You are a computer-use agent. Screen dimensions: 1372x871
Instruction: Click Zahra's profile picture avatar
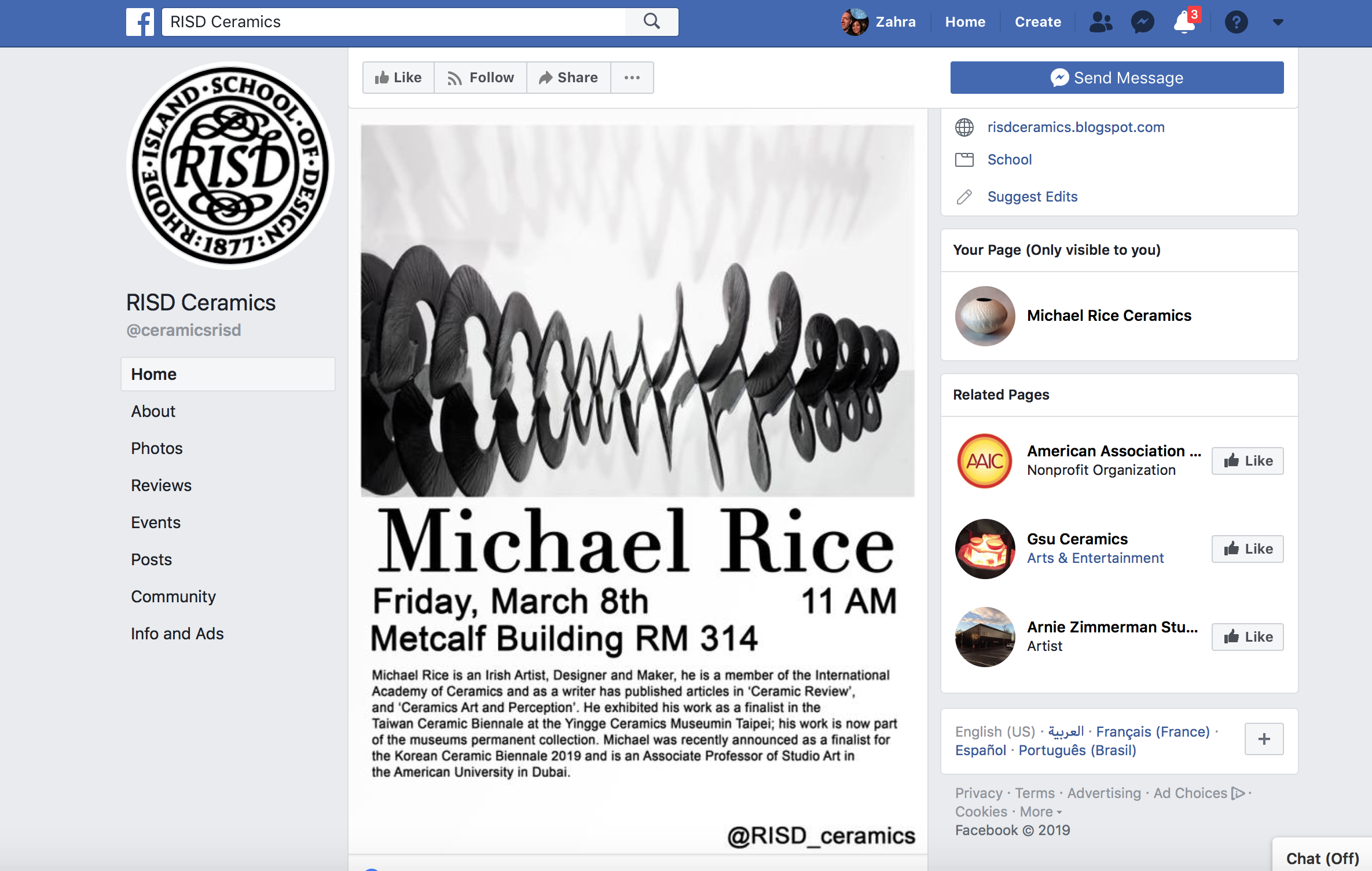click(854, 22)
